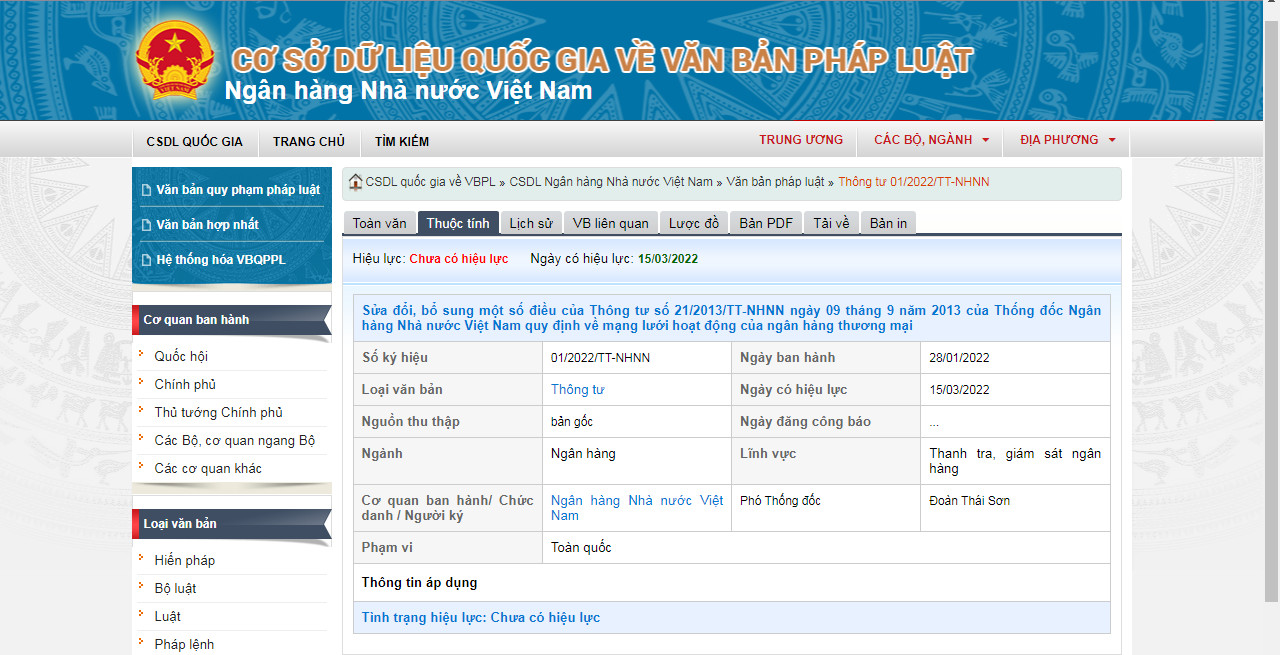Click the Thông tư link in table
This screenshot has height=655, width=1280.
(x=577, y=390)
